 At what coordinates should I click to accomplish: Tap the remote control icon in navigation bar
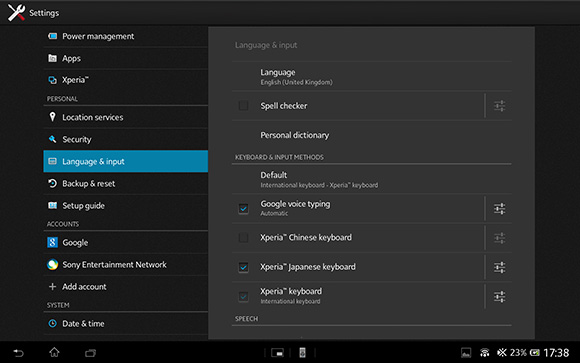pyautogui.click(x=302, y=353)
